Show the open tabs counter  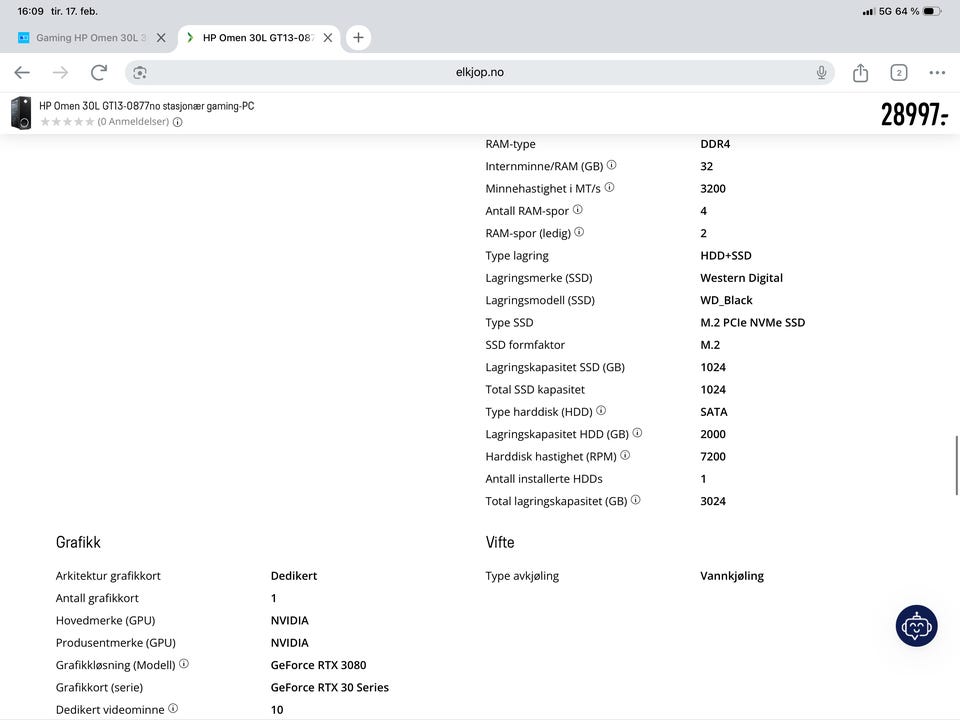pos(898,73)
